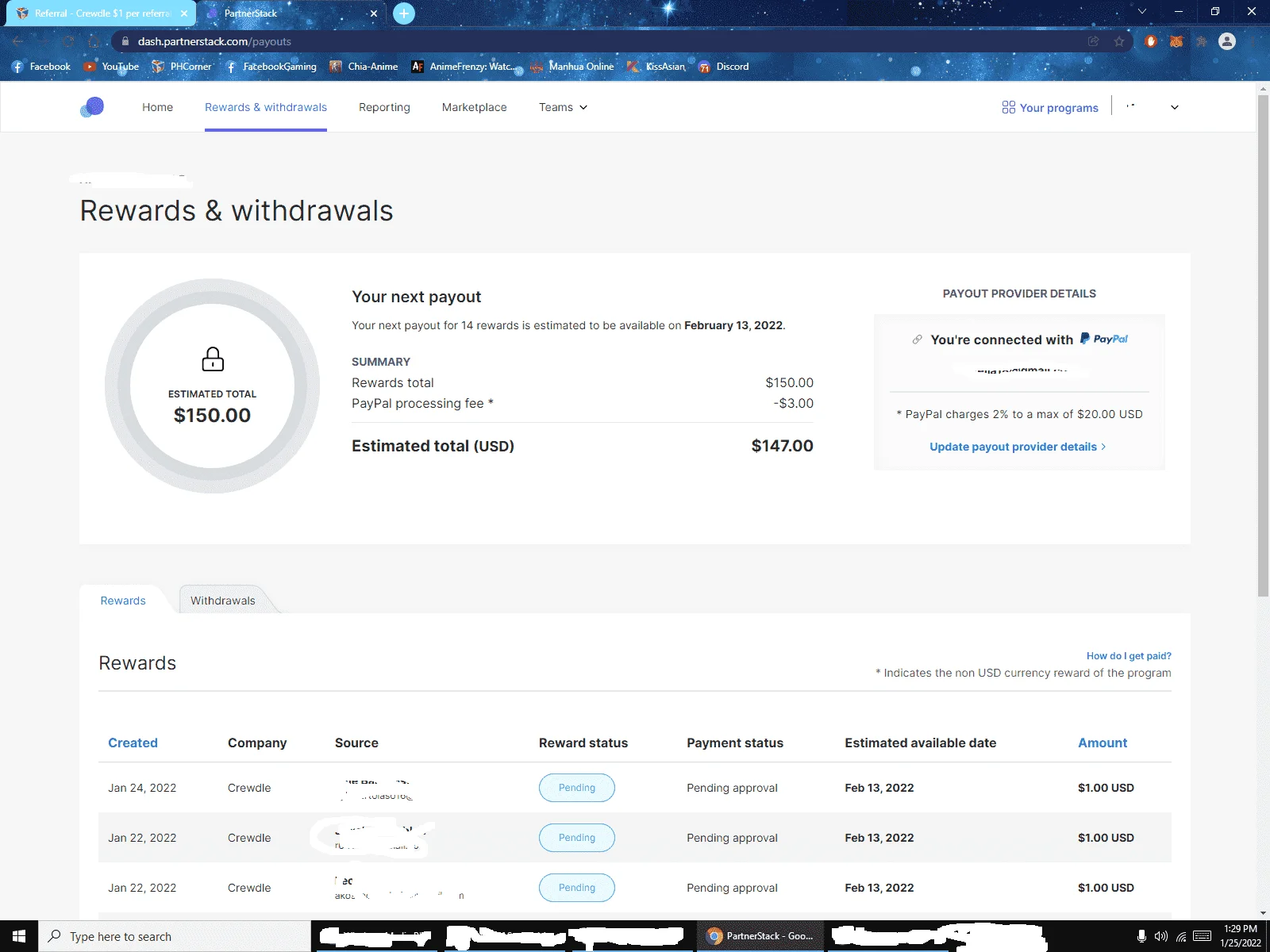The width and height of the screenshot is (1270, 952).
Task: Open the Manhua Online bookmark
Action: [x=572, y=67]
